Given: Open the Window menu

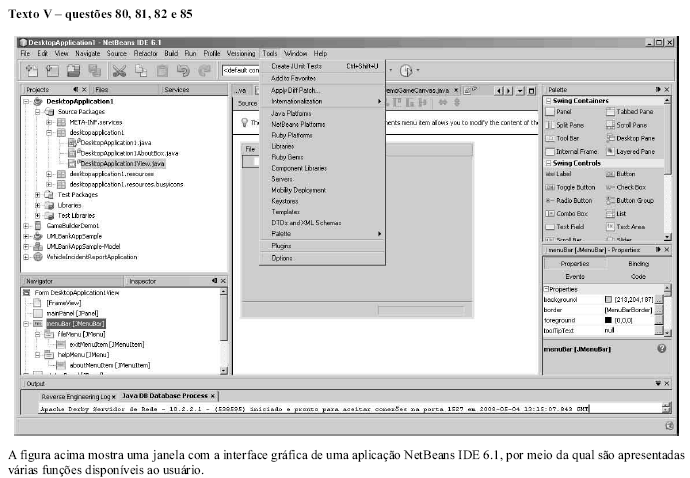Looking at the screenshot, I should pos(295,54).
